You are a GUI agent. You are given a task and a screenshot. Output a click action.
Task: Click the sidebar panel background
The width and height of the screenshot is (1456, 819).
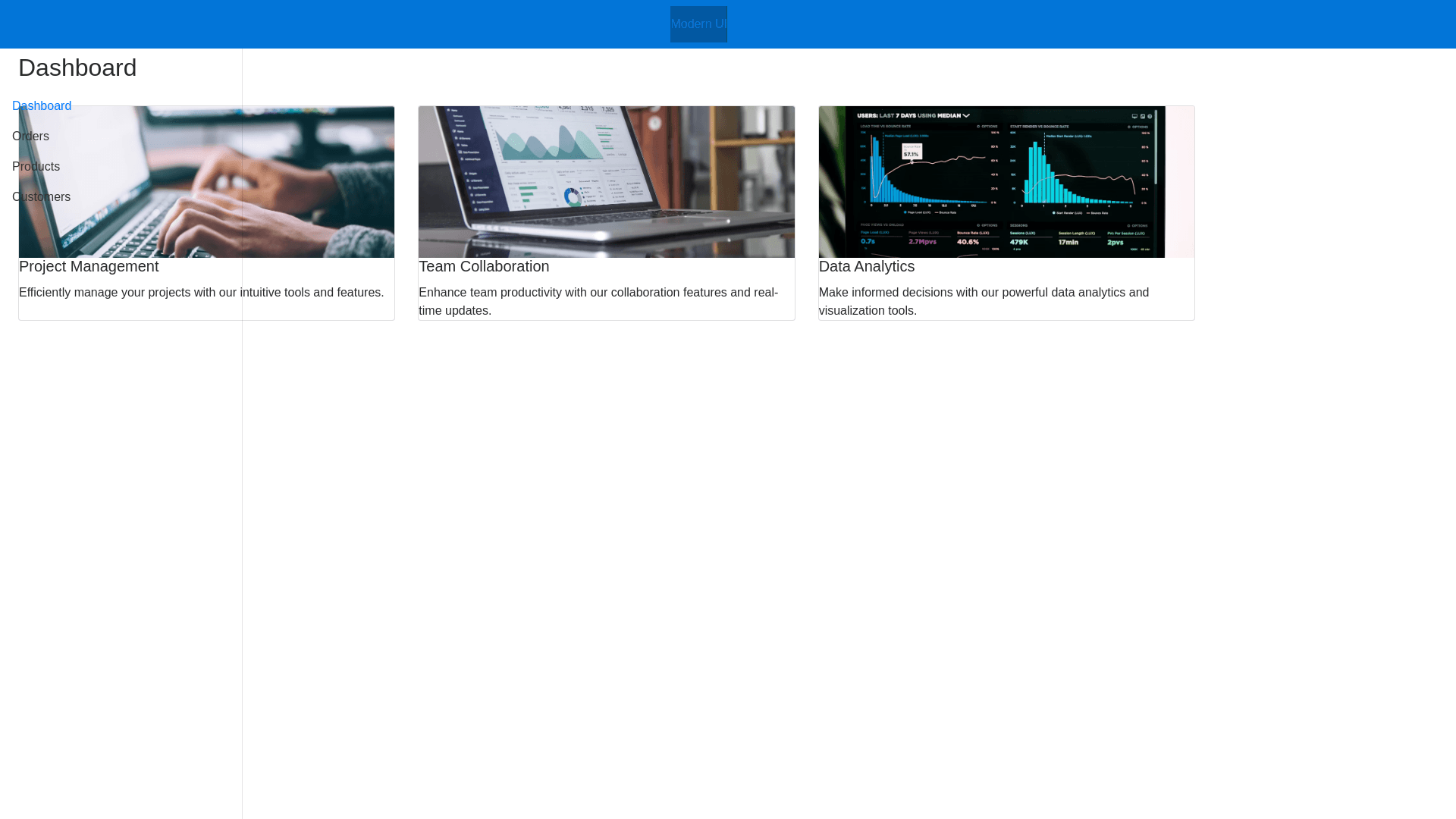coord(121,531)
